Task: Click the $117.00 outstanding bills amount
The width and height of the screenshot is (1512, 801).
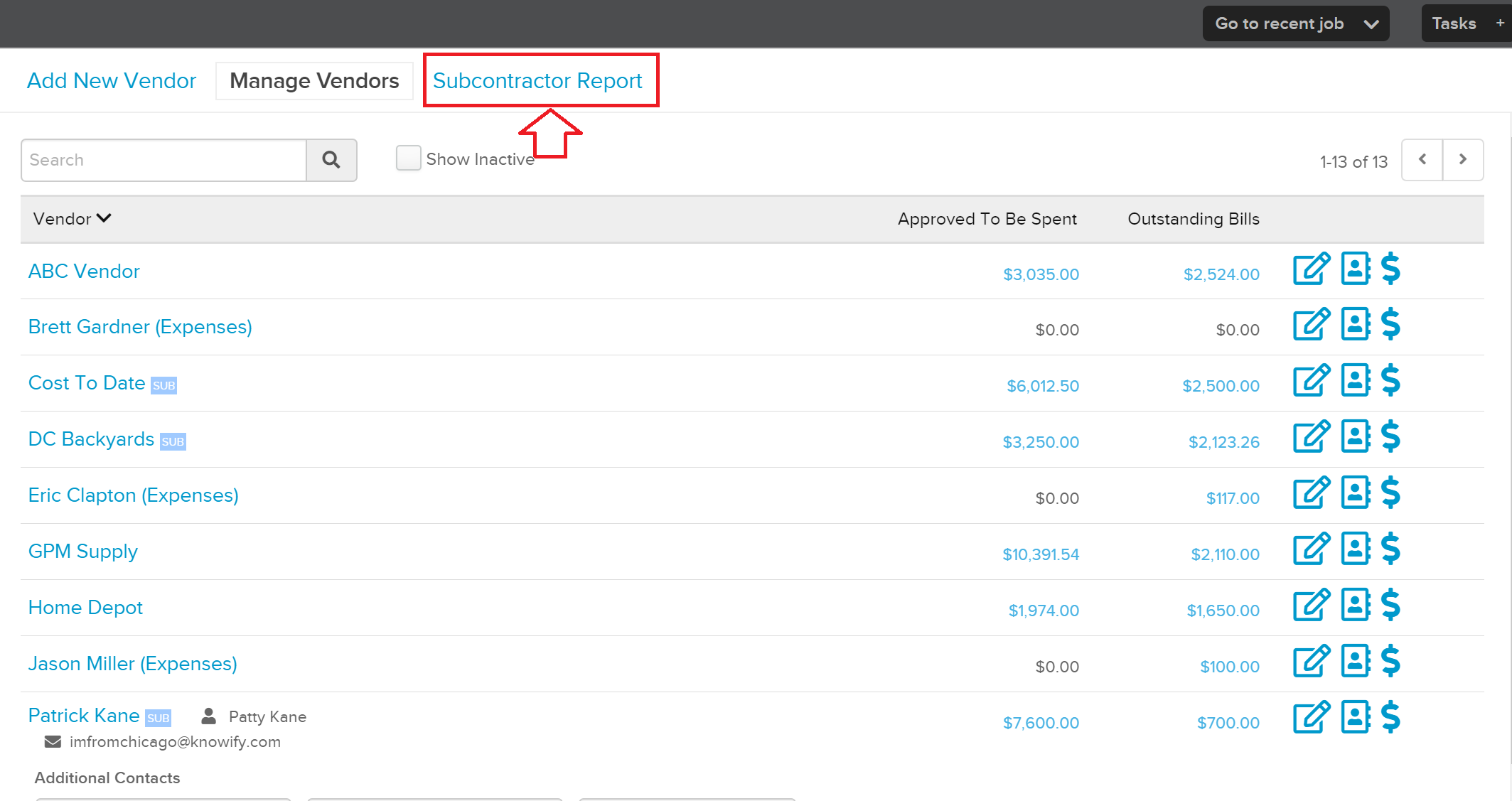Action: pos(1233,498)
